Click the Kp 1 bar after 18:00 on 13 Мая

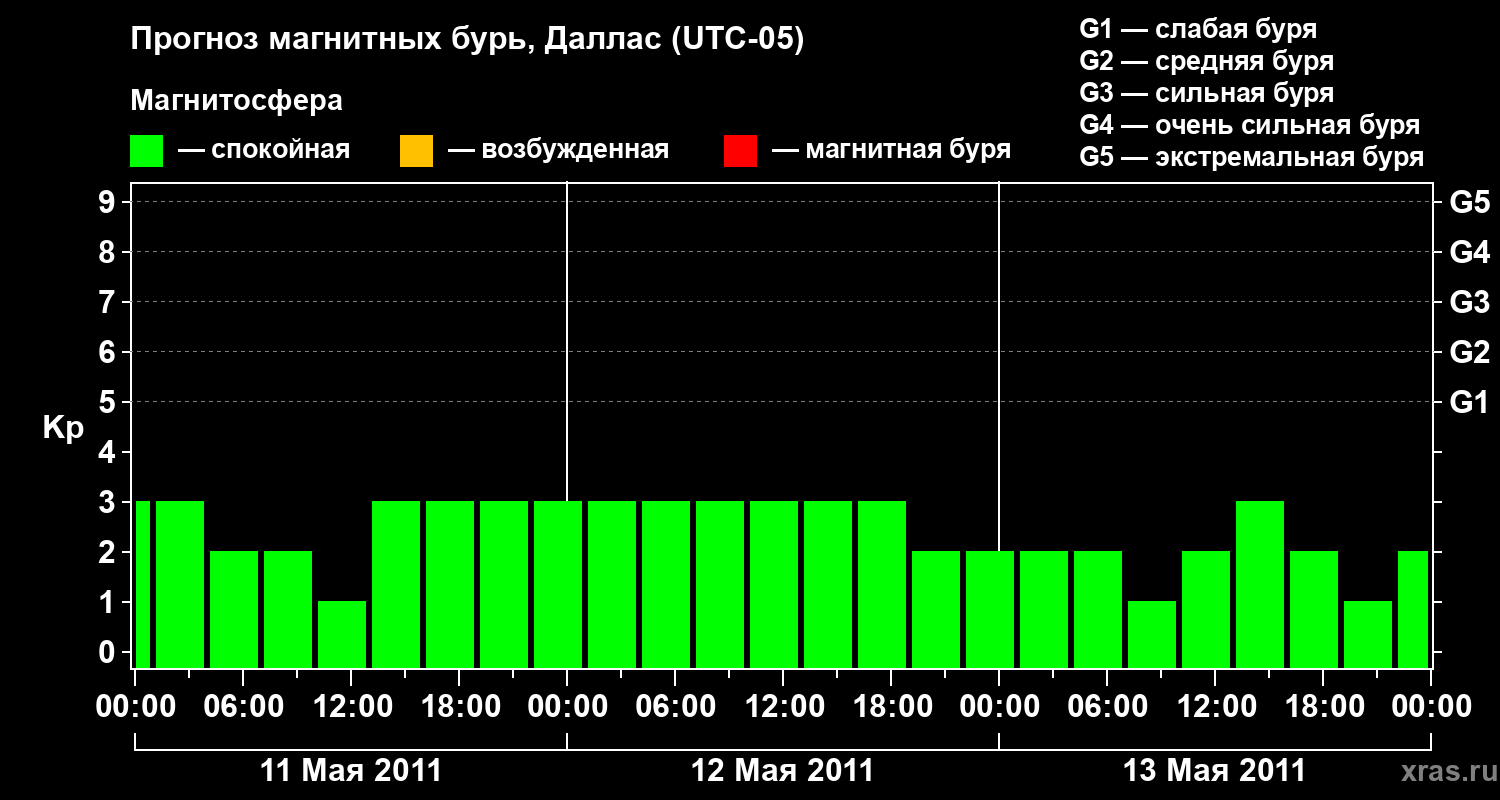[x=1368, y=634]
